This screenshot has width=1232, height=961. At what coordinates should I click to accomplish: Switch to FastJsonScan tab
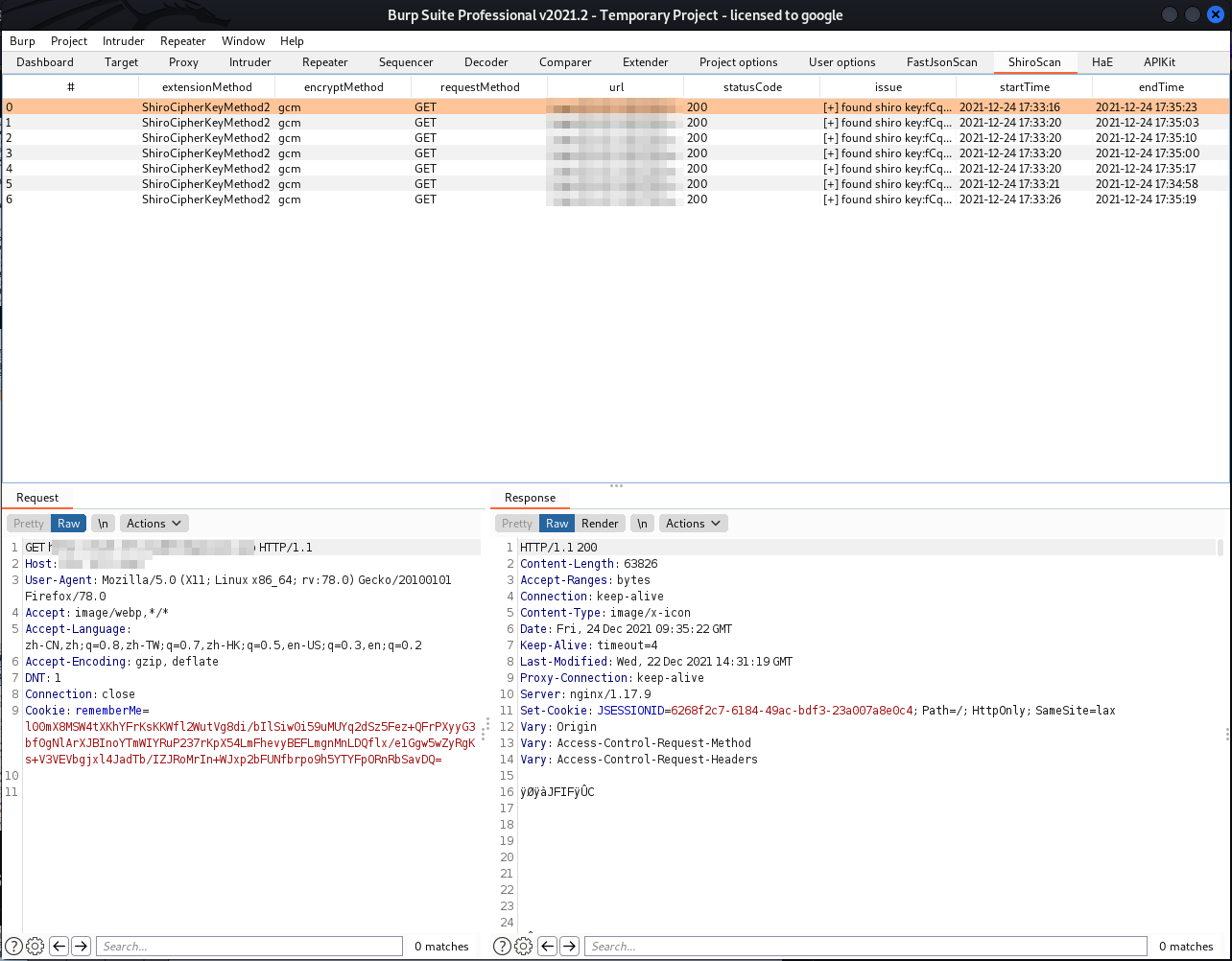(942, 62)
